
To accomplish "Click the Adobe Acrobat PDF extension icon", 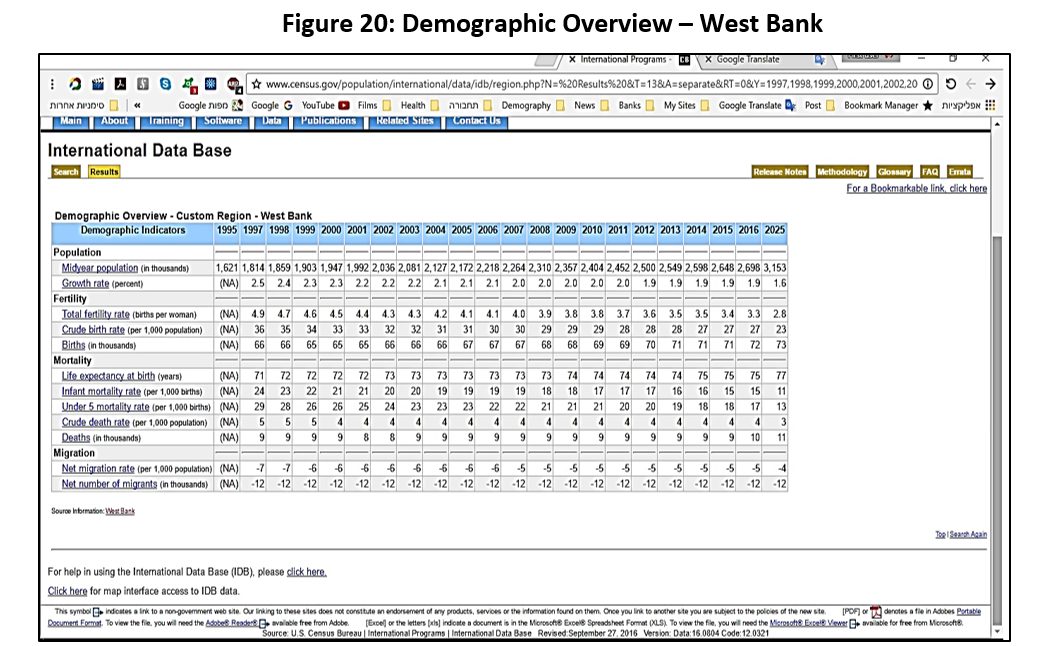I will click(120, 84).
